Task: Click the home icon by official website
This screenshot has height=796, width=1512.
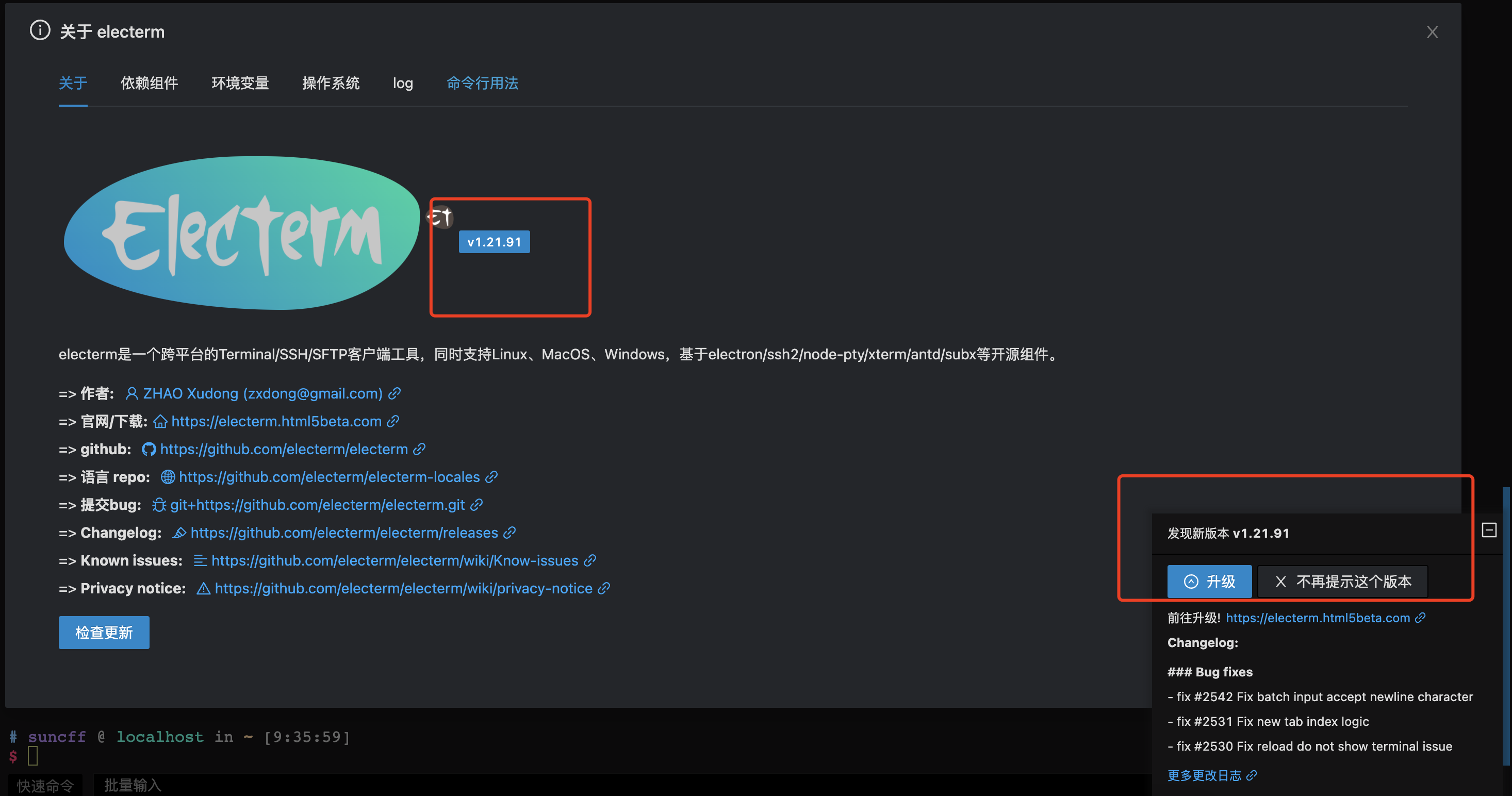Action: coord(160,422)
